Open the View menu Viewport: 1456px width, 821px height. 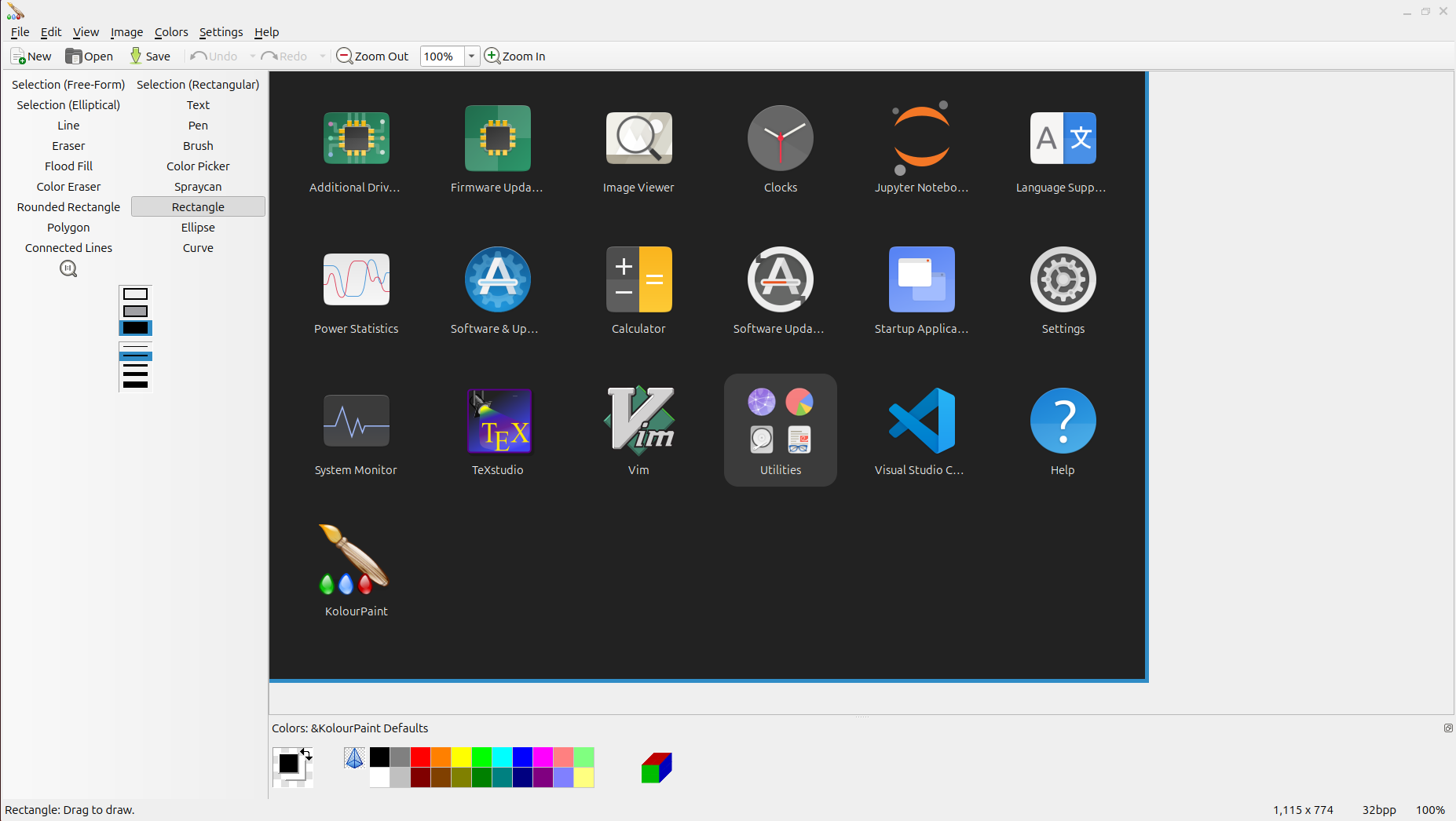click(x=86, y=32)
